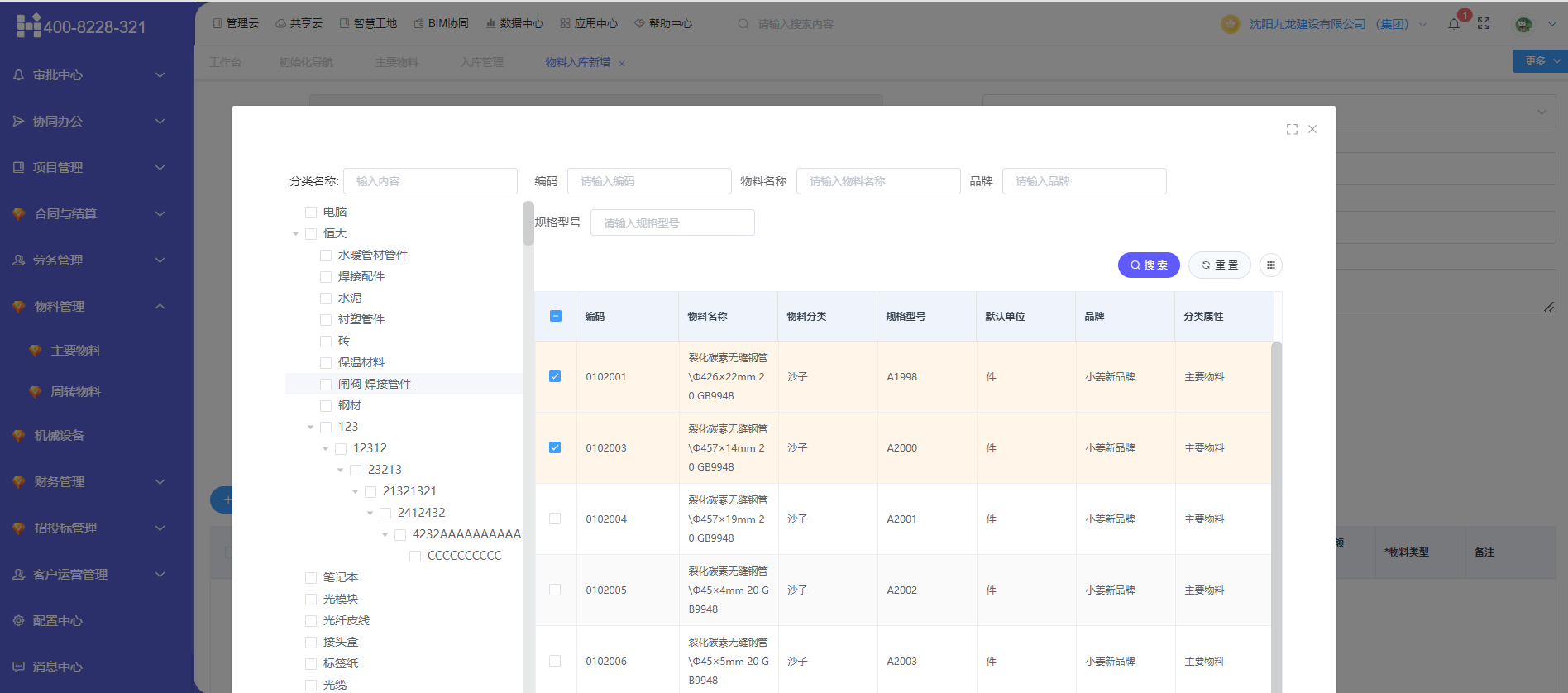Click the 机械设备 diamond icon
Screen dimensions: 1568x693
tap(19, 435)
